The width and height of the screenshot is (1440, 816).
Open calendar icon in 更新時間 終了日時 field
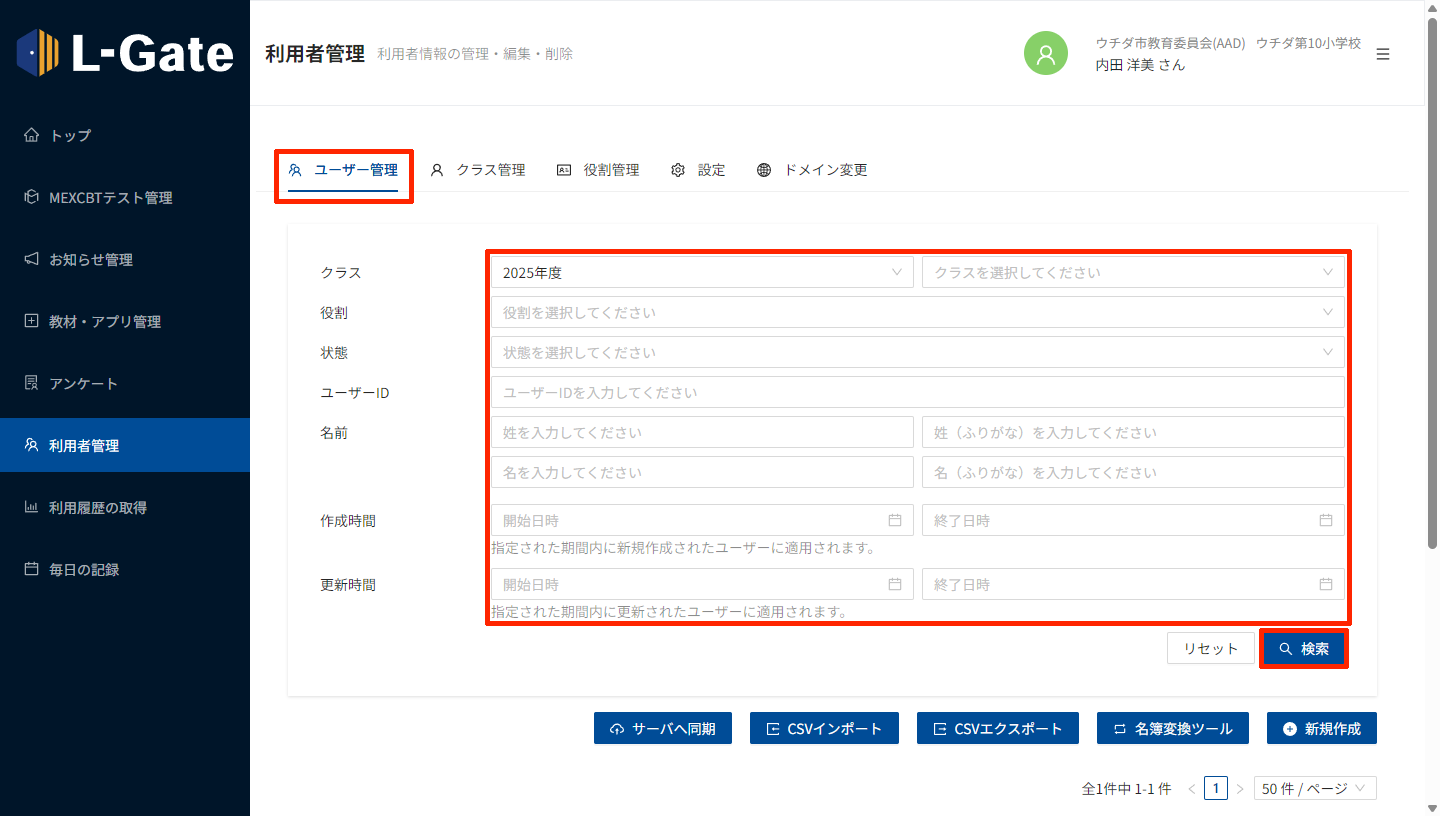coord(1326,584)
